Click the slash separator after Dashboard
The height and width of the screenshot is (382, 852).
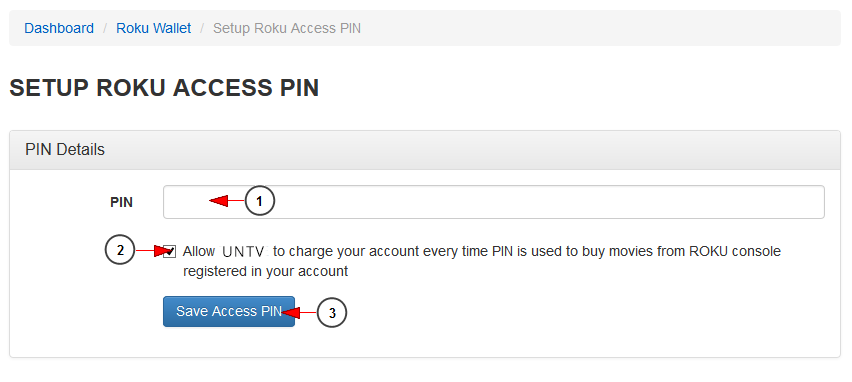coord(105,28)
